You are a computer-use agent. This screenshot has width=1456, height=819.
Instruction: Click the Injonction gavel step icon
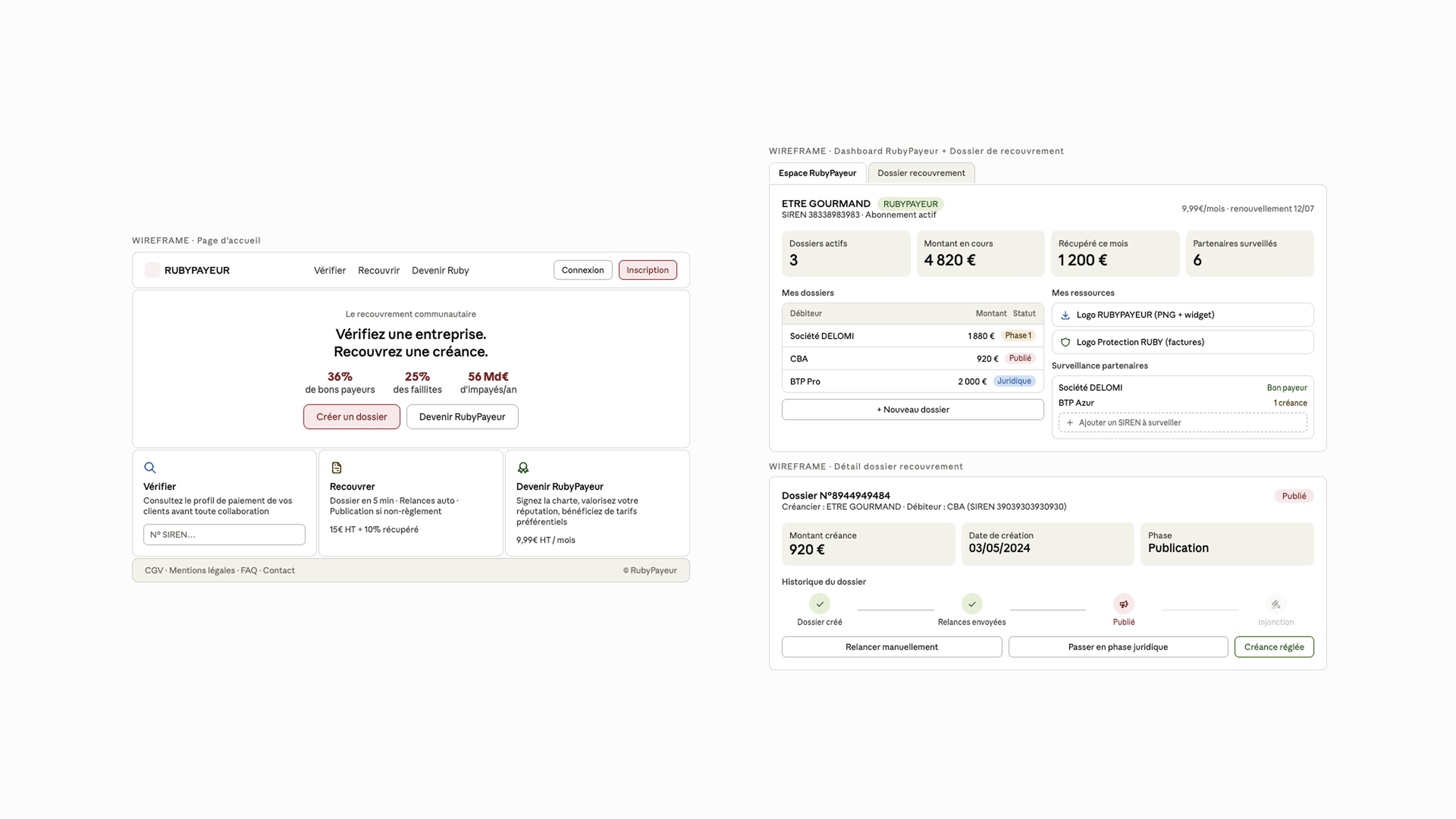click(1276, 604)
